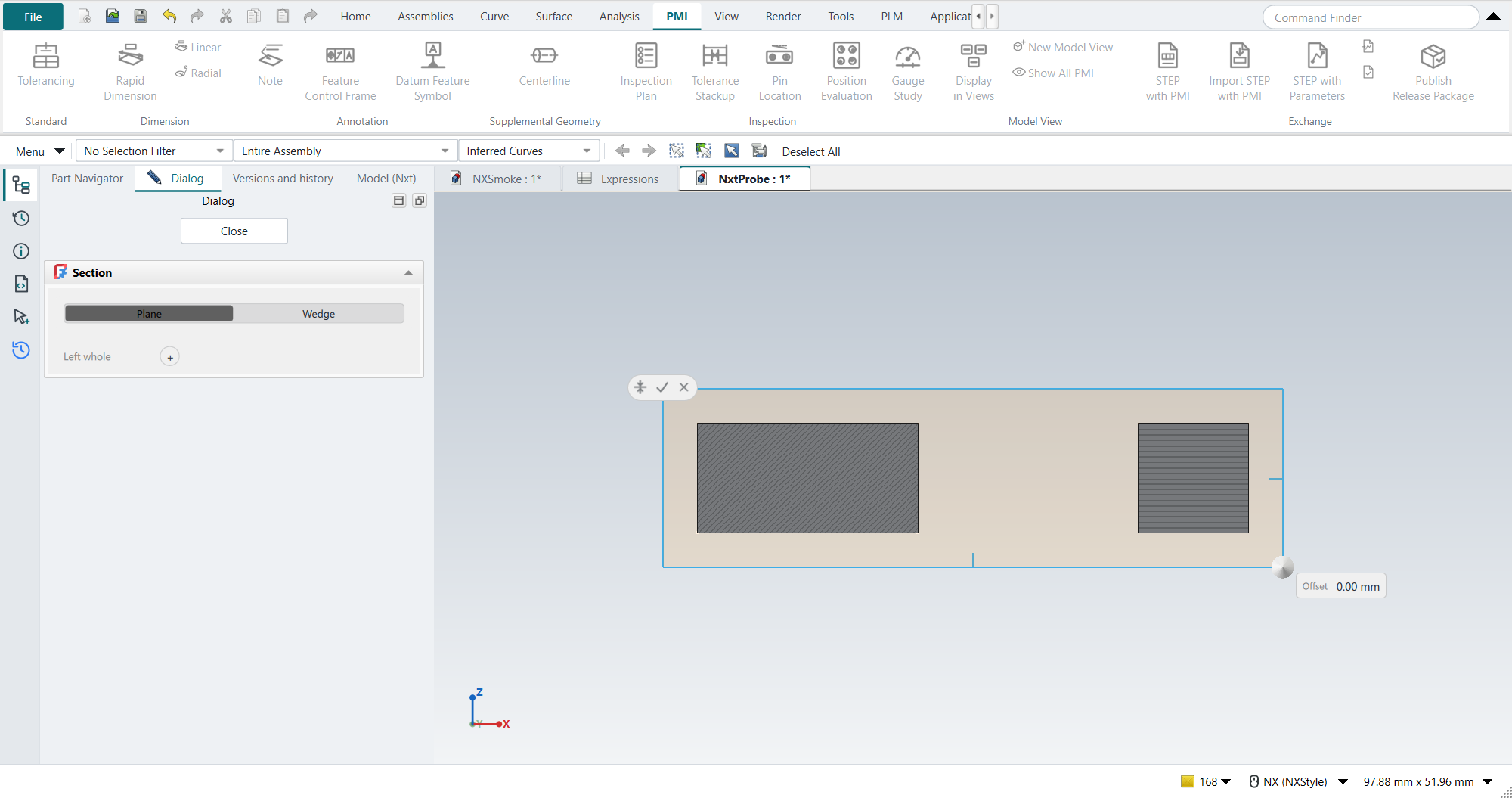Open the Inferred Curves dropdown

(528, 151)
